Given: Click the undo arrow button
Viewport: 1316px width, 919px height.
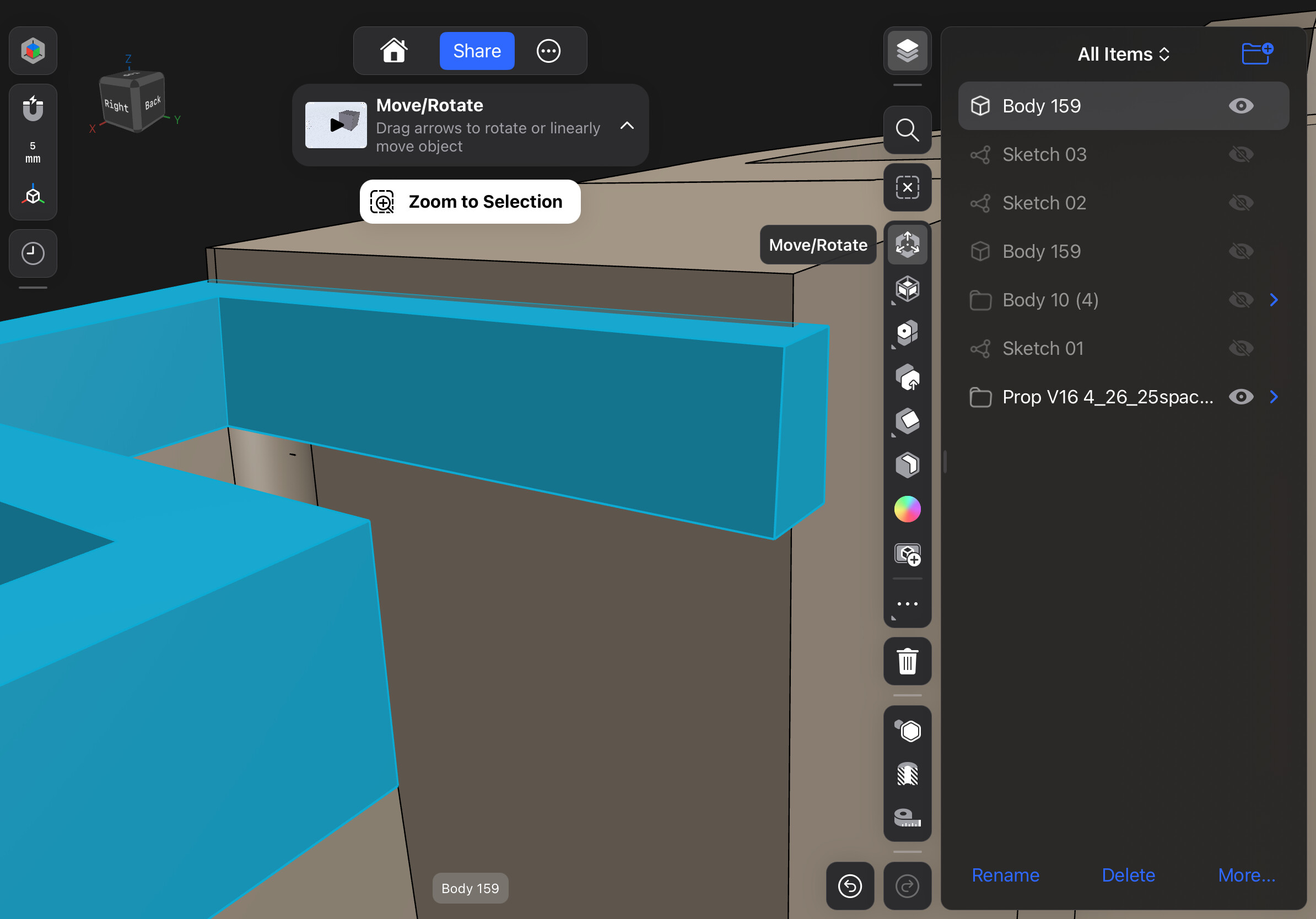Looking at the screenshot, I should pyautogui.click(x=849, y=886).
